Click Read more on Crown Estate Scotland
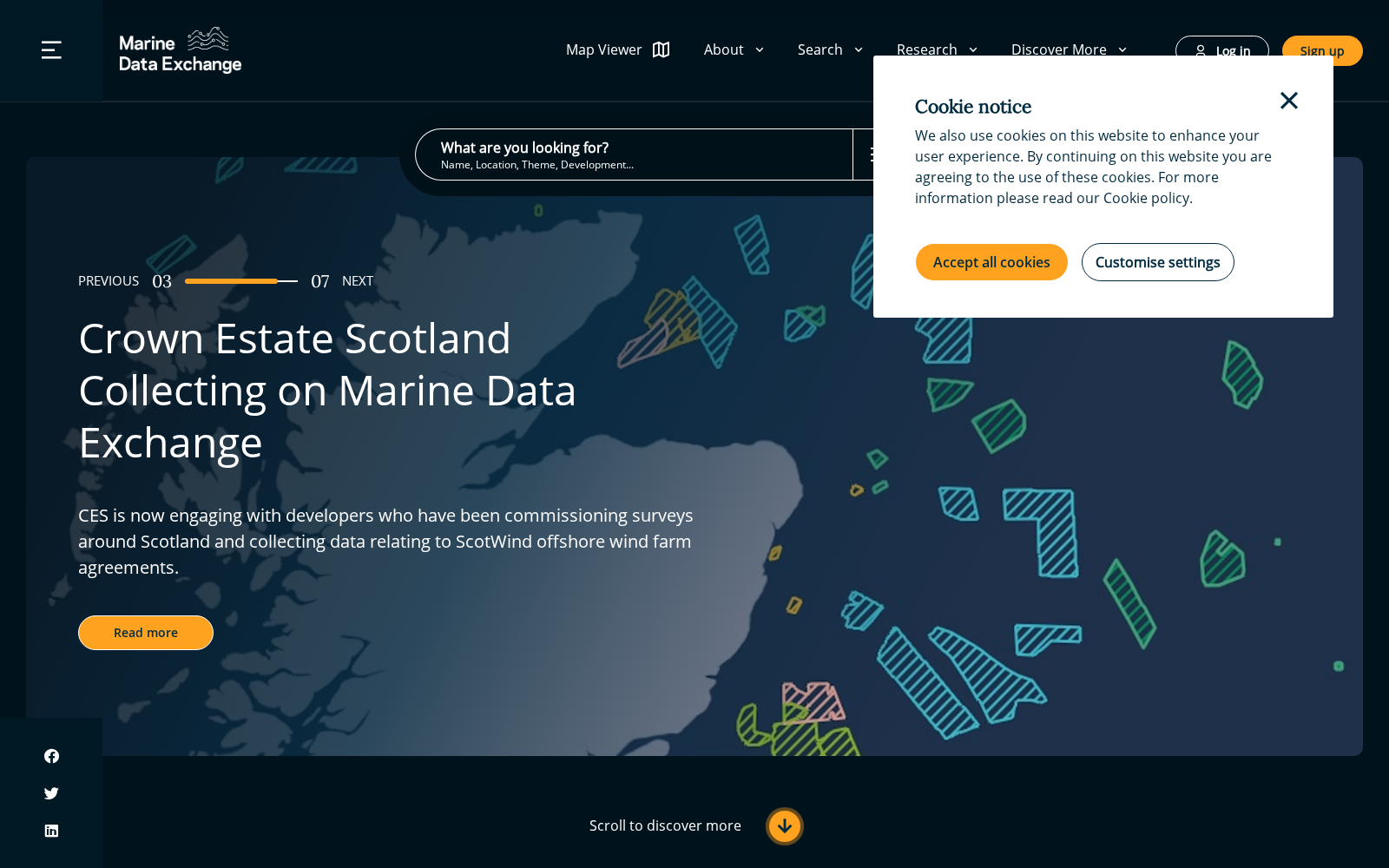The image size is (1389, 868). tap(146, 633)
